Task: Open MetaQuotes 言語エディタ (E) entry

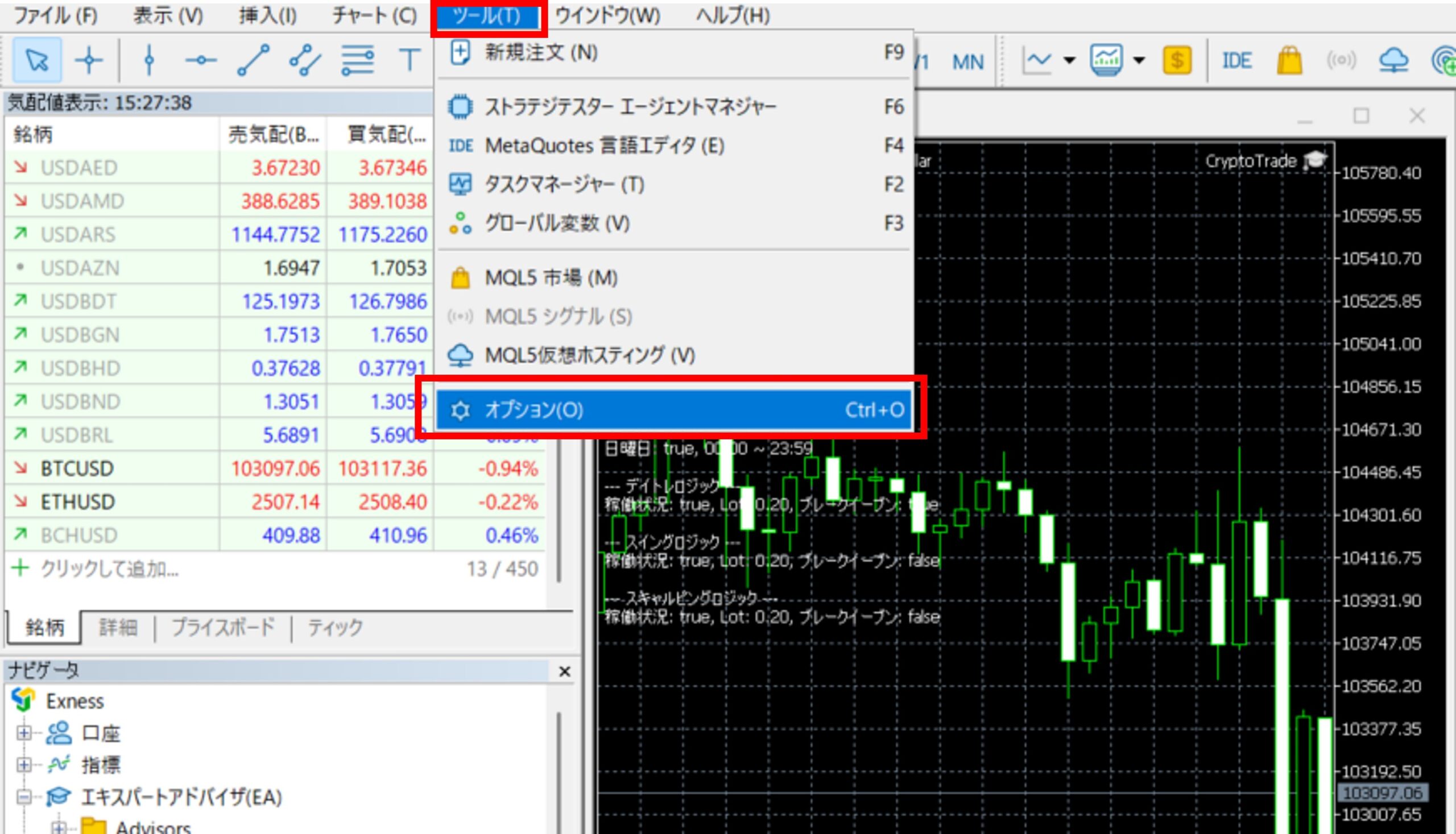Action: pos(673,146)
